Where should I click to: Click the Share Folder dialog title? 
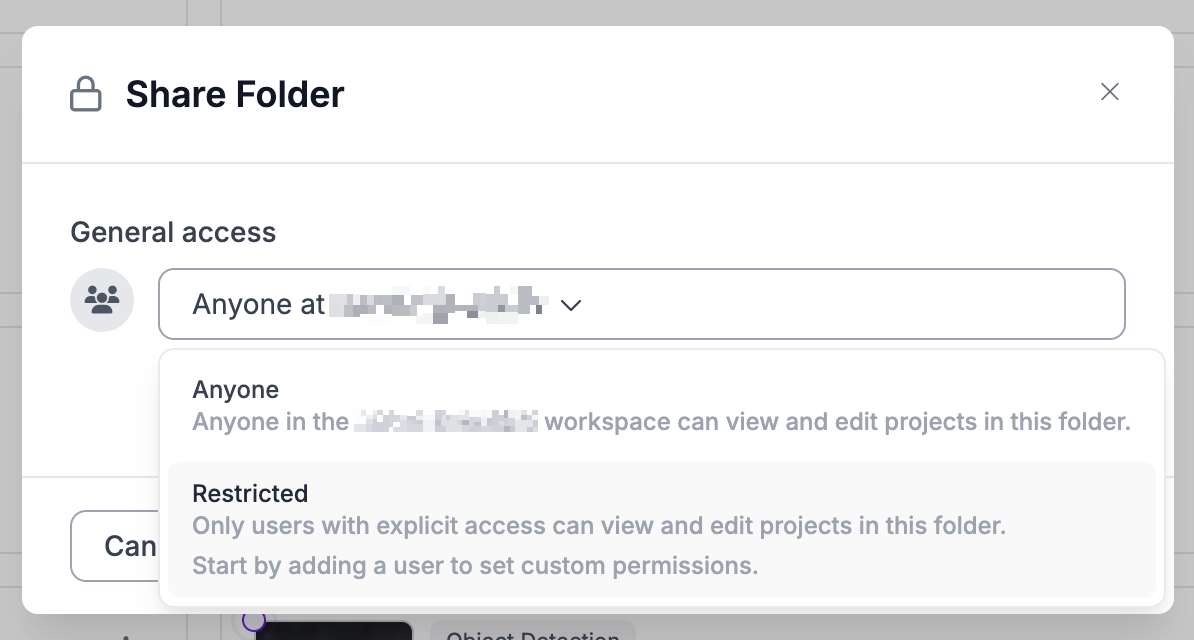[x=235, y=95]
